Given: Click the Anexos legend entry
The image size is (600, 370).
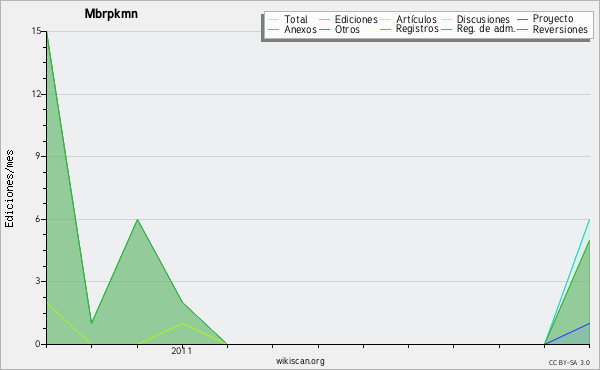Looking at the screenshot, I should (300, 29).
